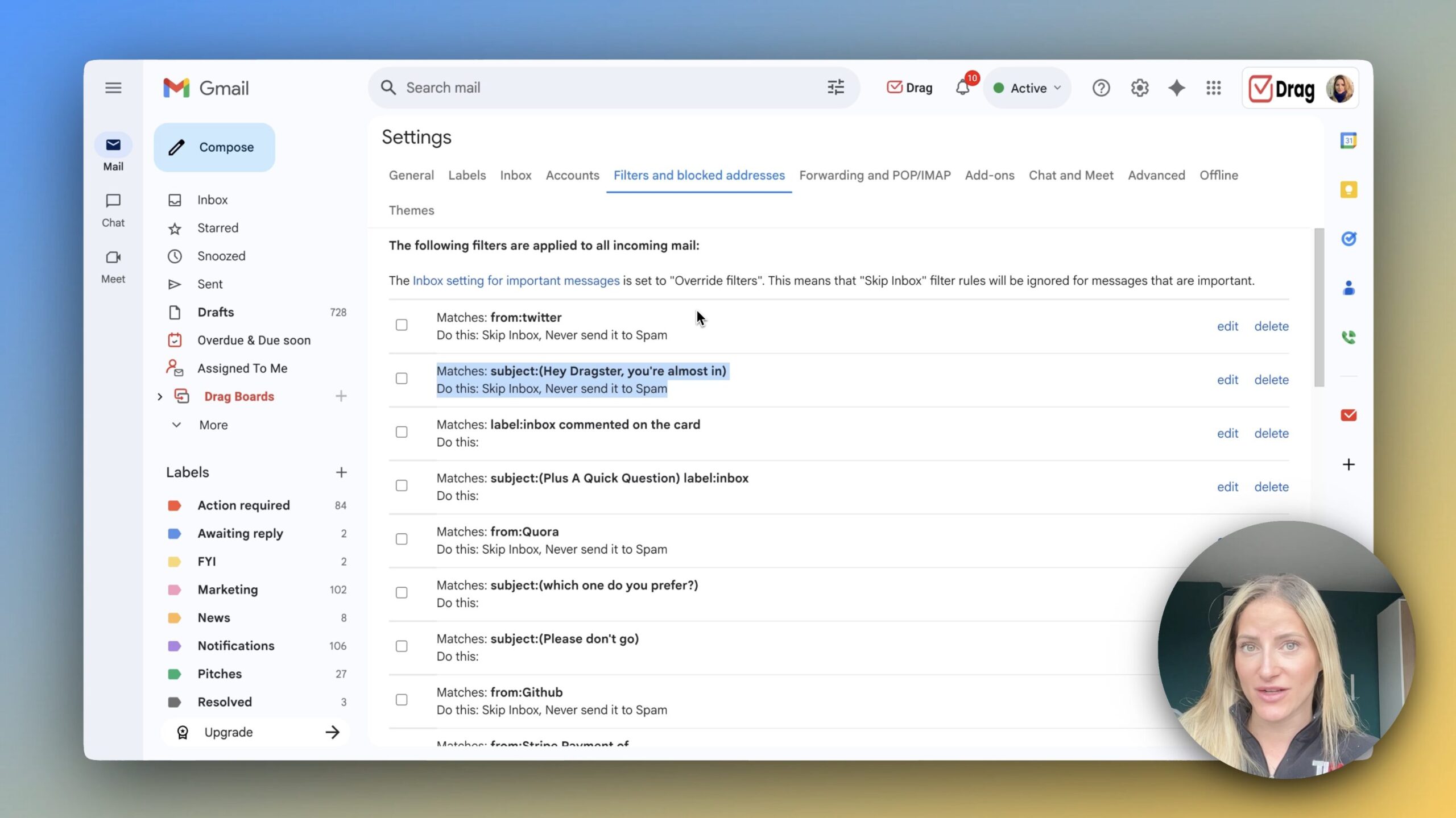Click the Gmail logo
The width and height of the screenshot is (1456, 818).
(x=206, y=88)
